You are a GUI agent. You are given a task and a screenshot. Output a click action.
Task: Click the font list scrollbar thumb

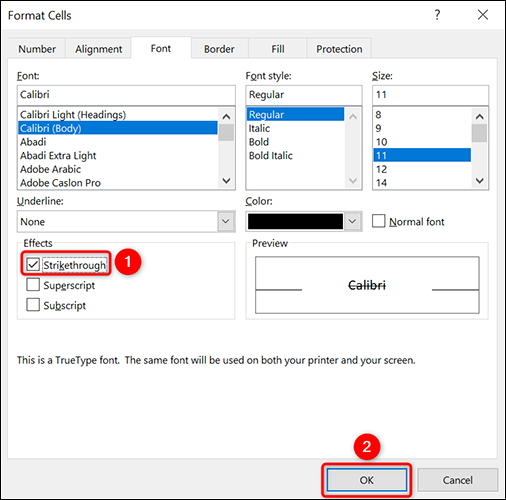click(x=226, y=132)
